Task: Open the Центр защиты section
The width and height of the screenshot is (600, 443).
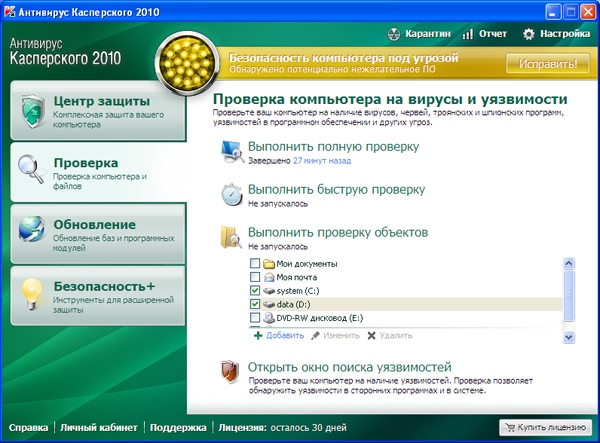Action: [x=98, y=111]
